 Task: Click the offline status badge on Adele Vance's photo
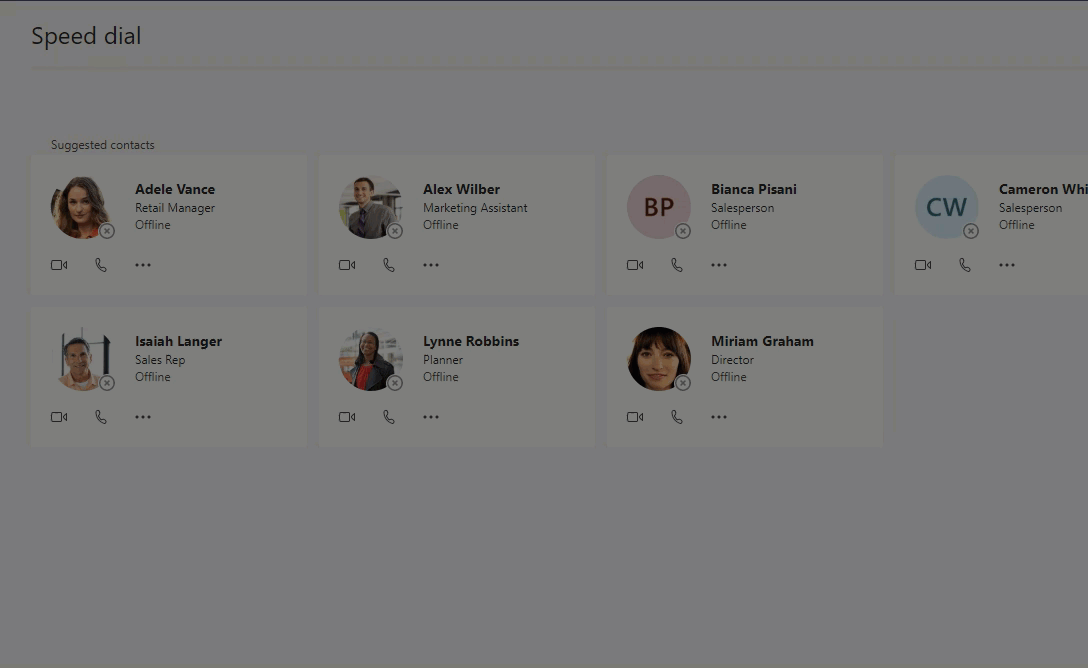pos(106,231)
